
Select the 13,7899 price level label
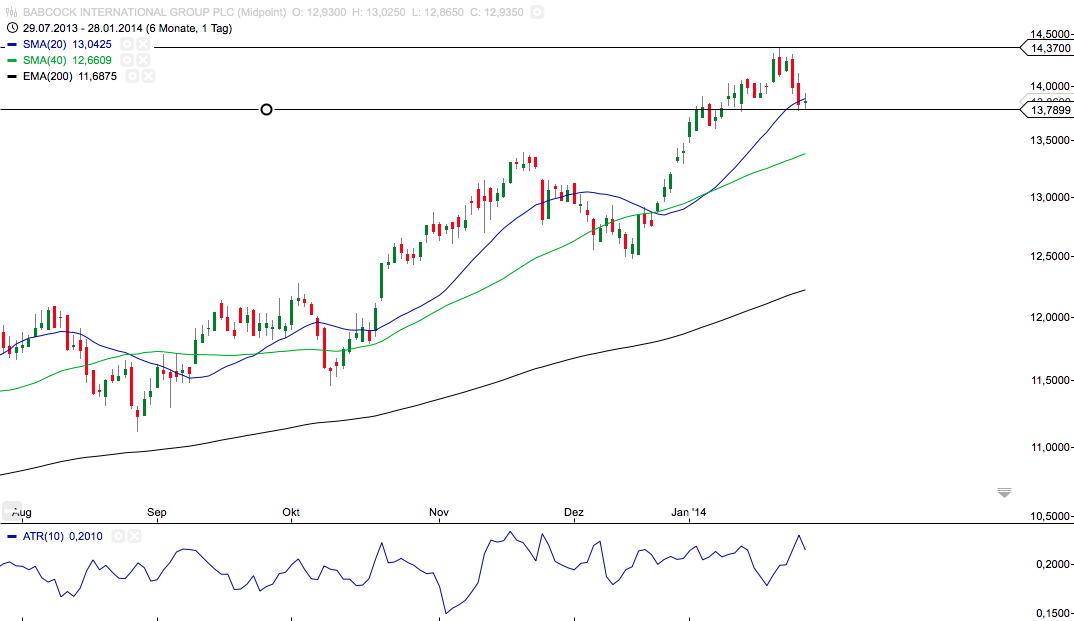tap(1047, 110)
